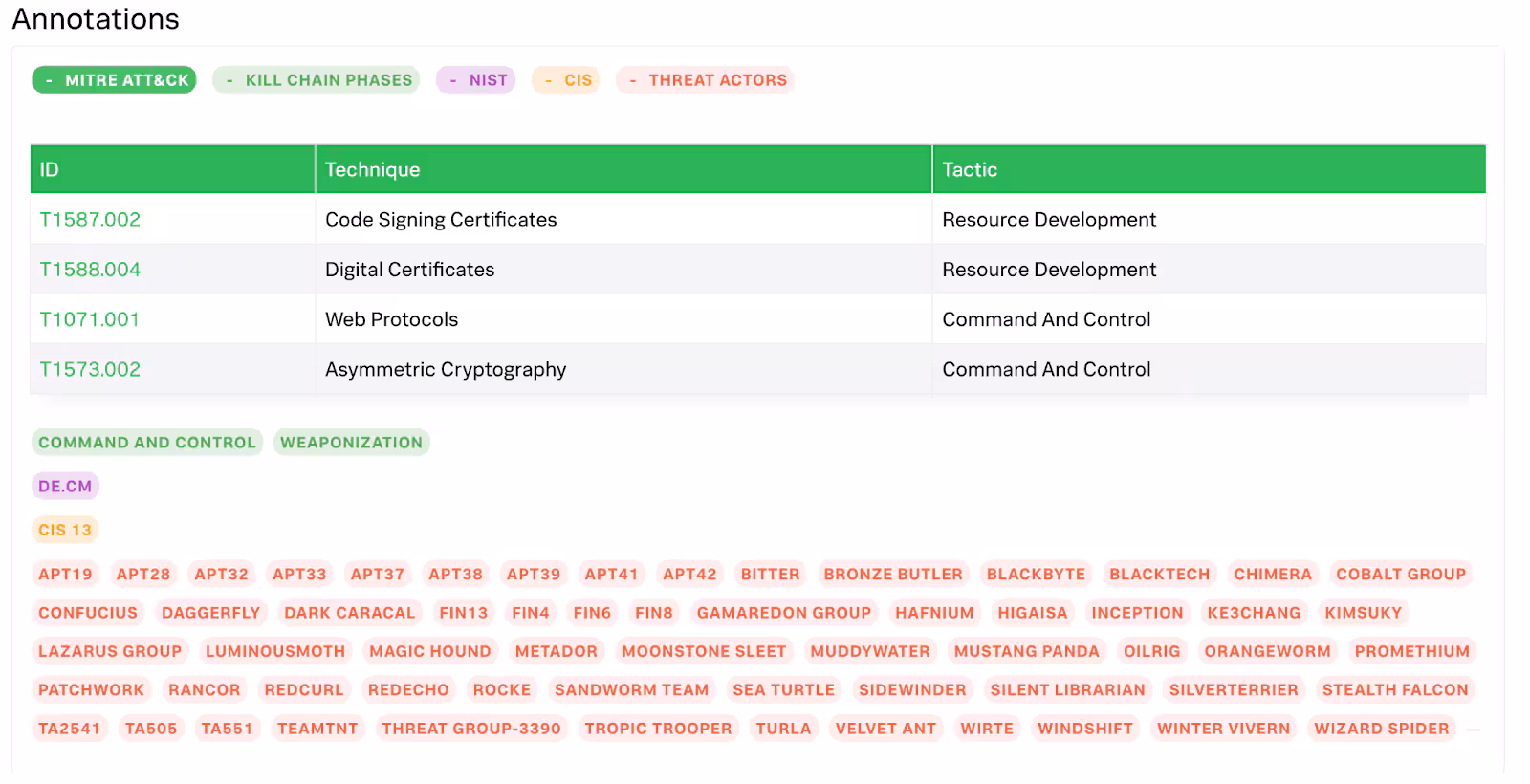This screenshot has width=1530, height=784.
Task: Click the Wizard Spider threat actor tag
Action: pyautogui.click(x=1381, y=729)
